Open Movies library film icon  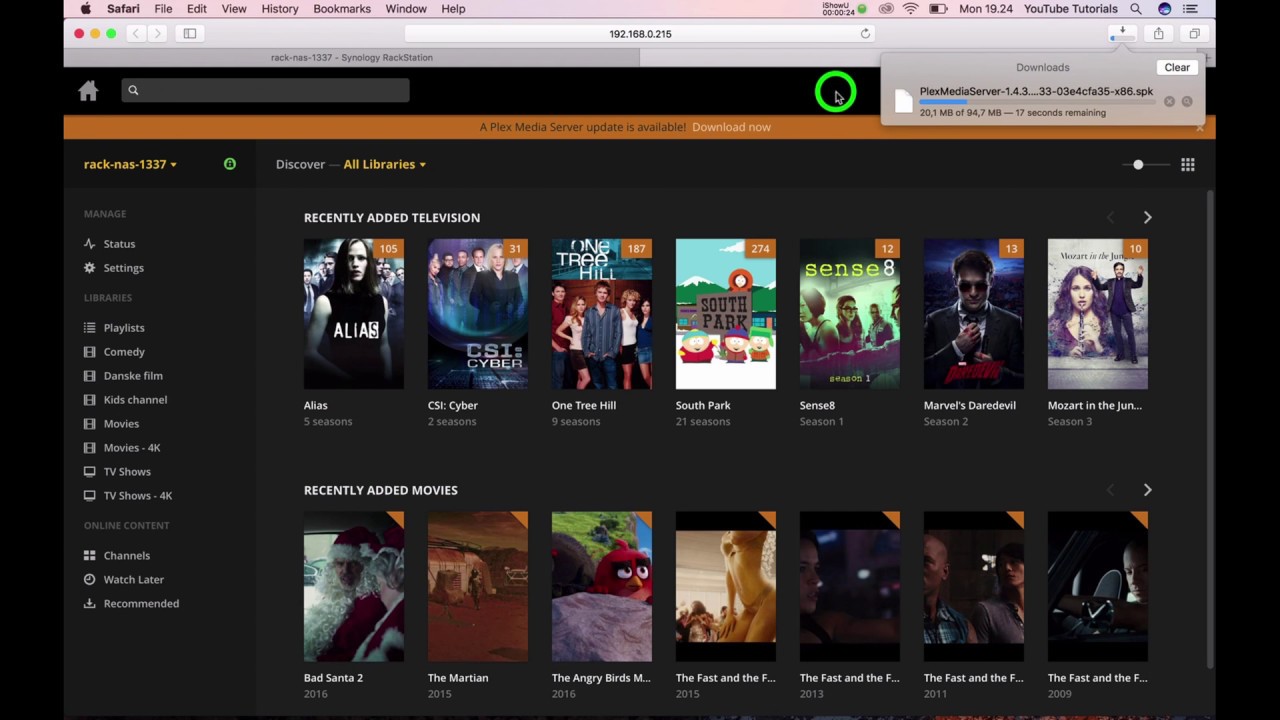tap(90, 424)
